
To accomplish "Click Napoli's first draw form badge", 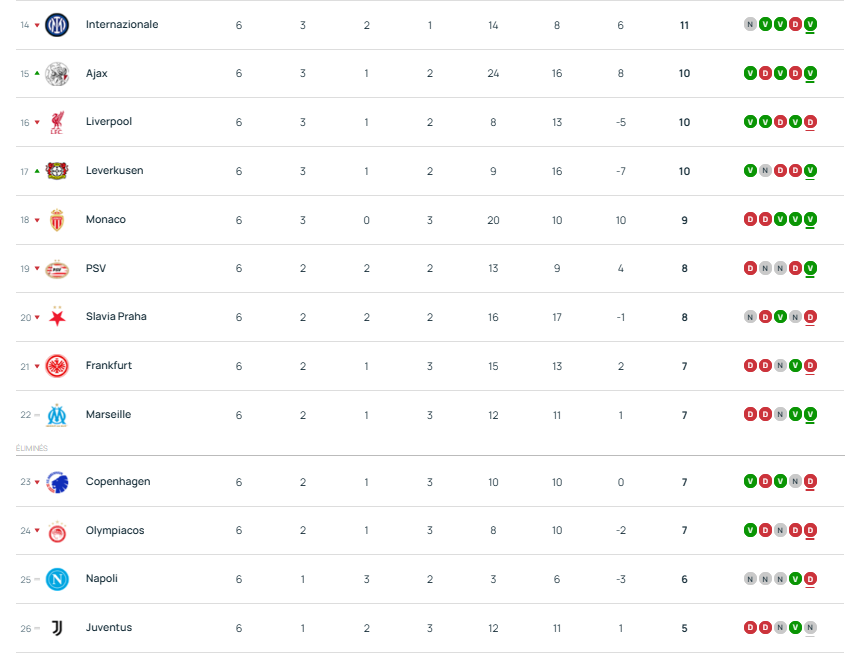I will pos(750,579).
